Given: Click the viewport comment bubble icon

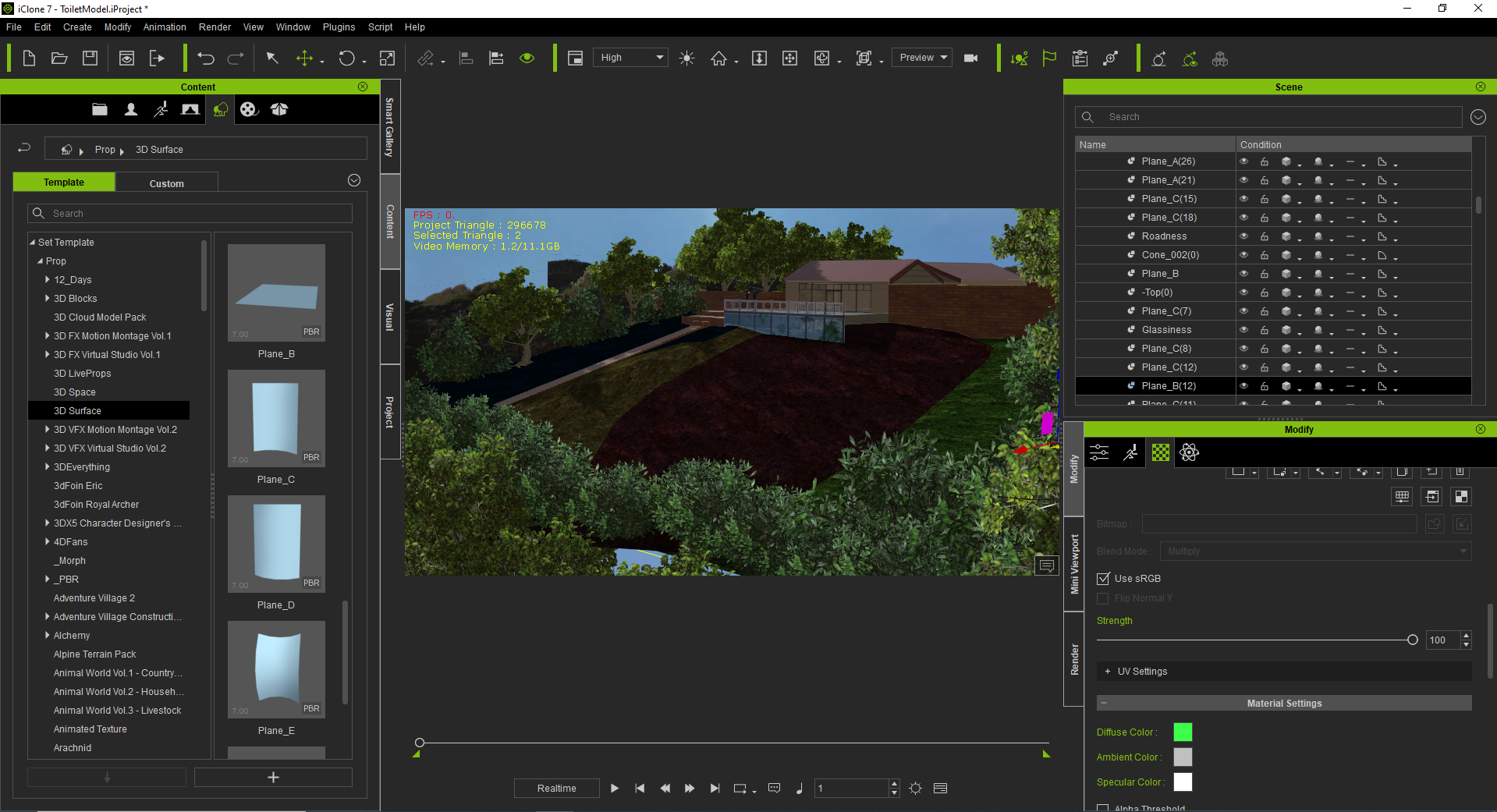Looking at the screenshot, I should 1047,566.
